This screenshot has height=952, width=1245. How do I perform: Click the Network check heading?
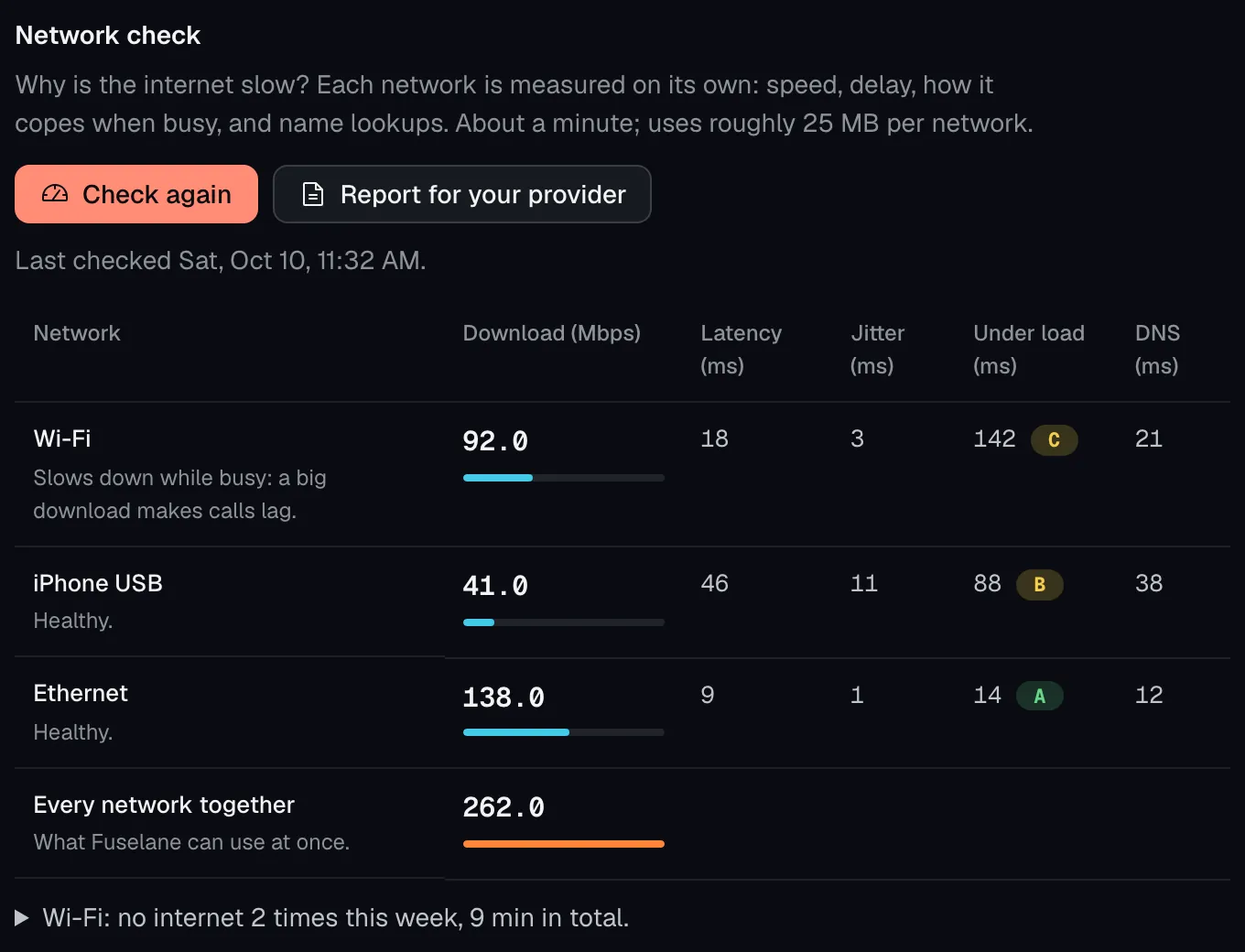tap(108, 35)
